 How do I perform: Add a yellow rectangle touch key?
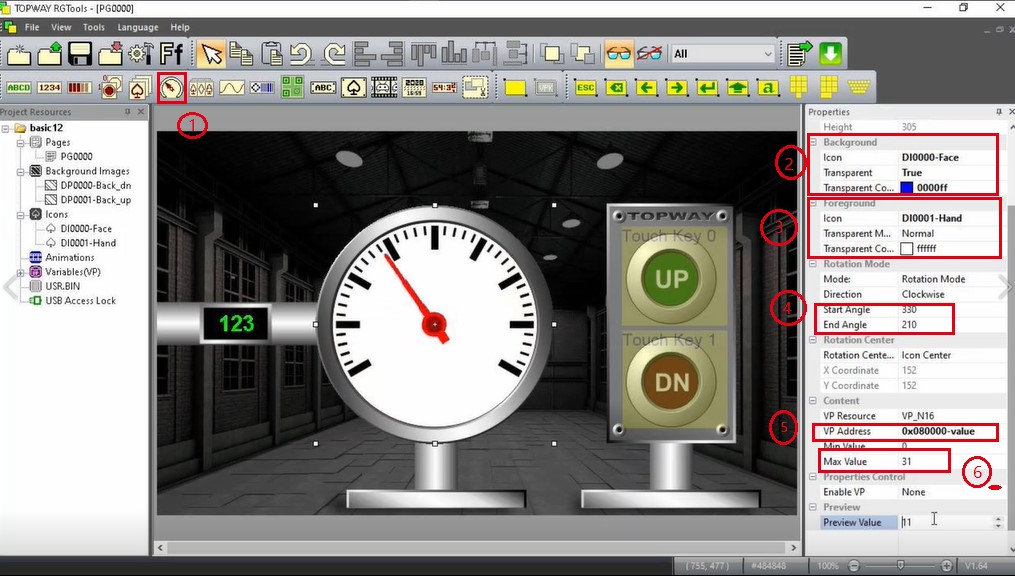[x=515, y=87]
